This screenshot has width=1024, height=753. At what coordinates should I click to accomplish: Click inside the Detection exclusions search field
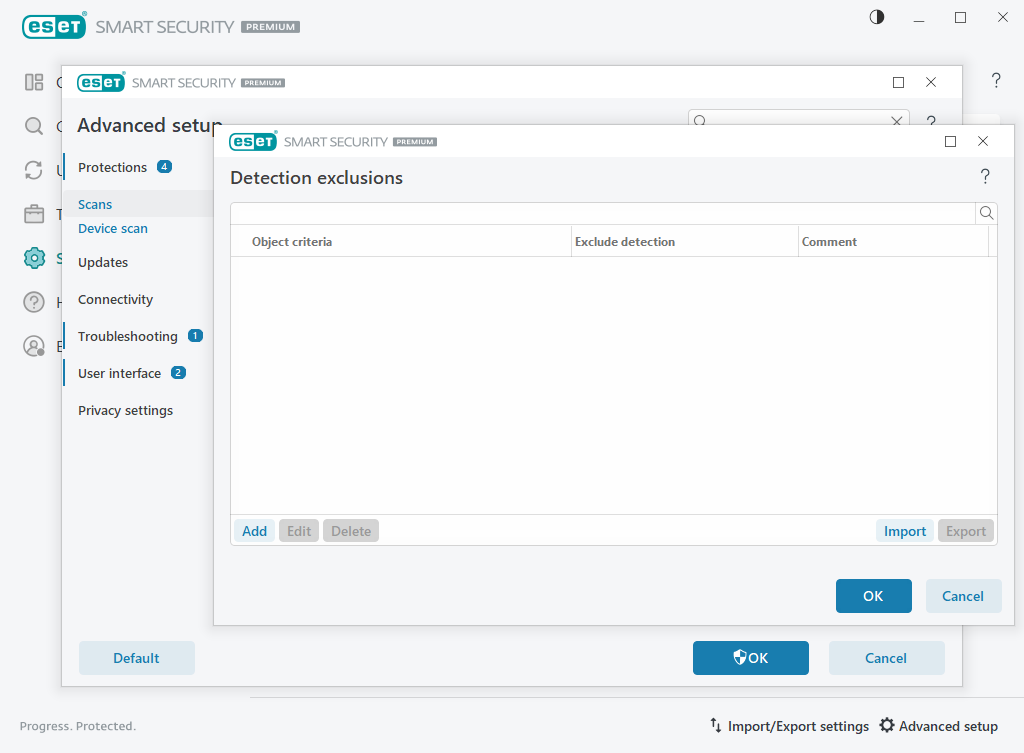pos(600,213)
